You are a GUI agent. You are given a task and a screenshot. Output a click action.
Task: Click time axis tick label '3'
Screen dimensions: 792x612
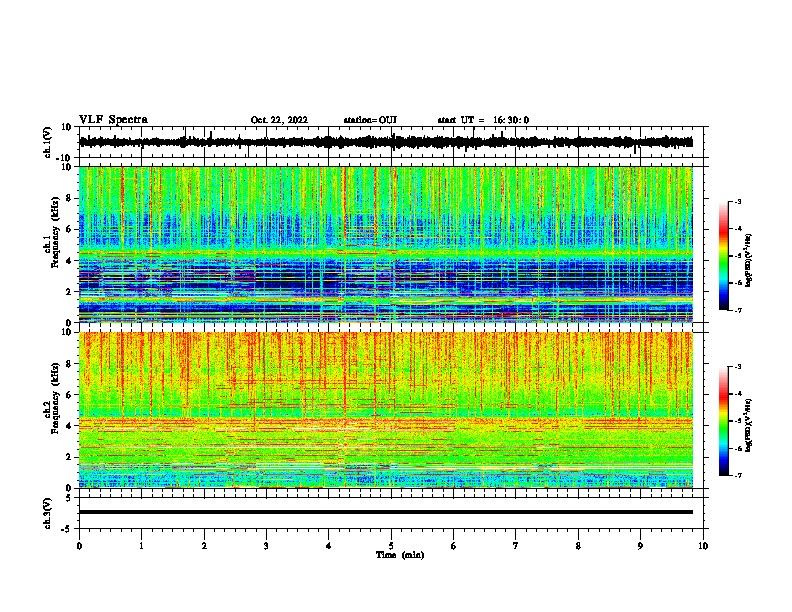pyautogui.click(x=266, y=546)
